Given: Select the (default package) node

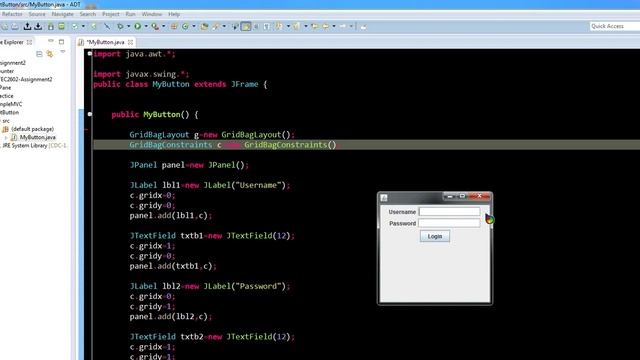Looking at the screenshot, I should pyautogui.click(x=32, y=129).
